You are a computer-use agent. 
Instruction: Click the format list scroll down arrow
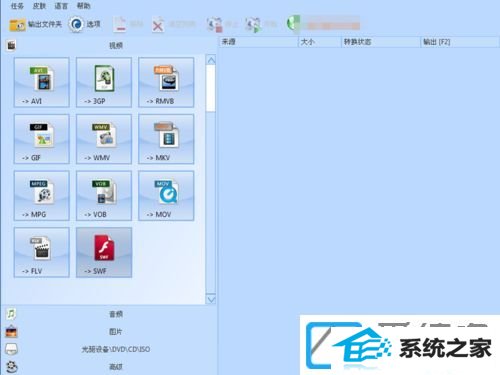(211, 299)
